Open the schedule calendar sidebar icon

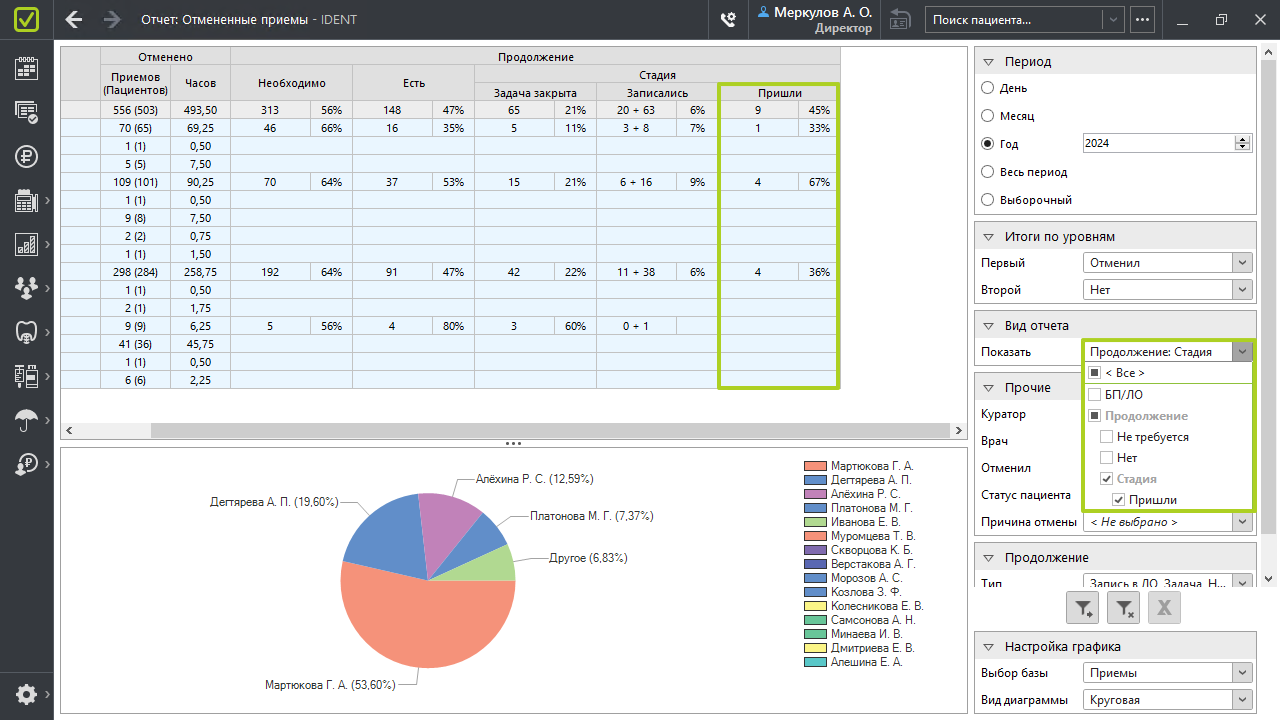pyautogui.click(x=26, y=68)
